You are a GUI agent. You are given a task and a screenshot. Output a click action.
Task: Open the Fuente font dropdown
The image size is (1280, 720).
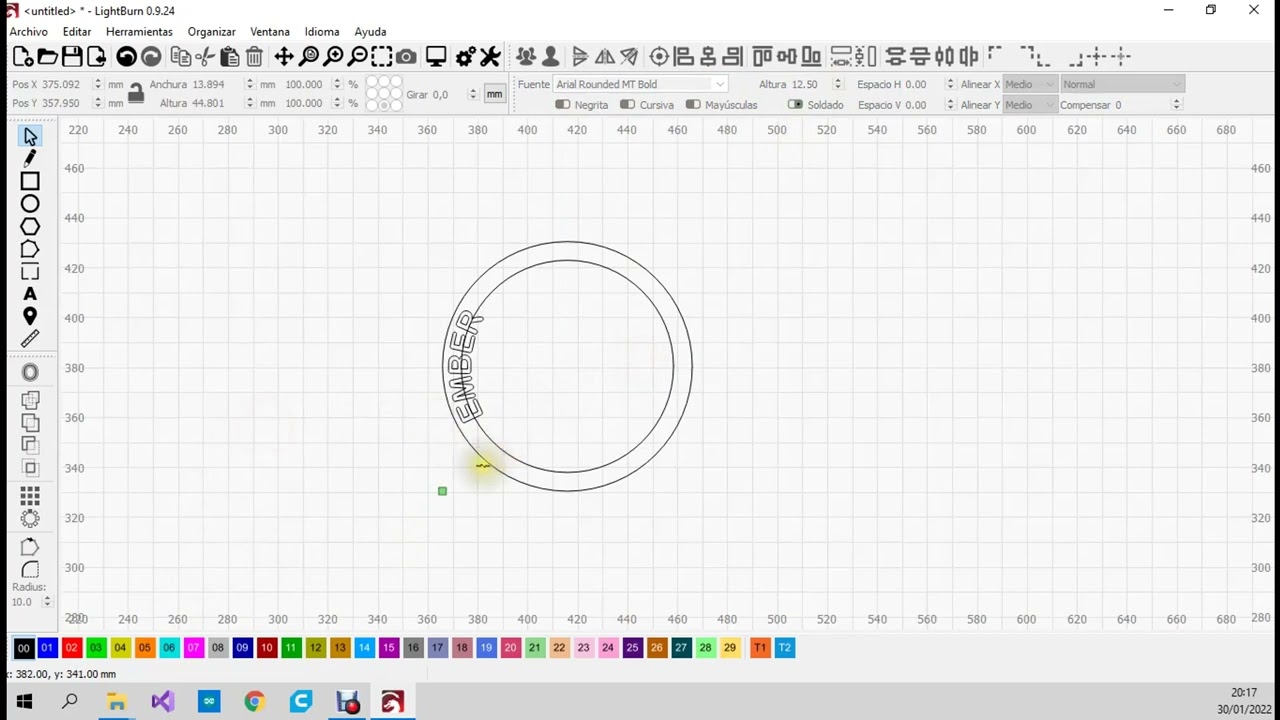(640, 84)
